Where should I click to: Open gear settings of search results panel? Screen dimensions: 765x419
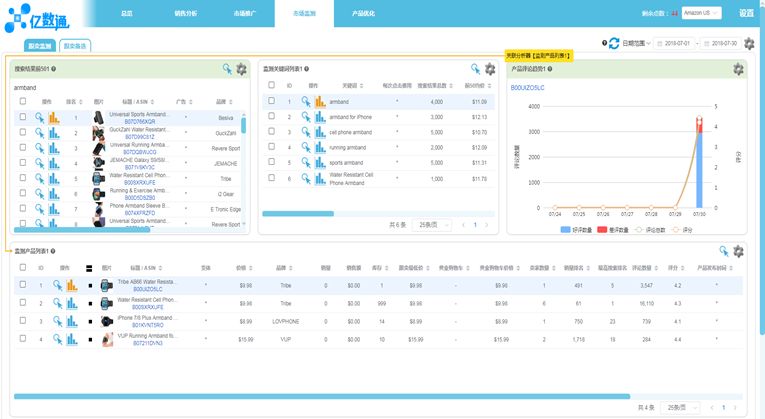[241, 69]
